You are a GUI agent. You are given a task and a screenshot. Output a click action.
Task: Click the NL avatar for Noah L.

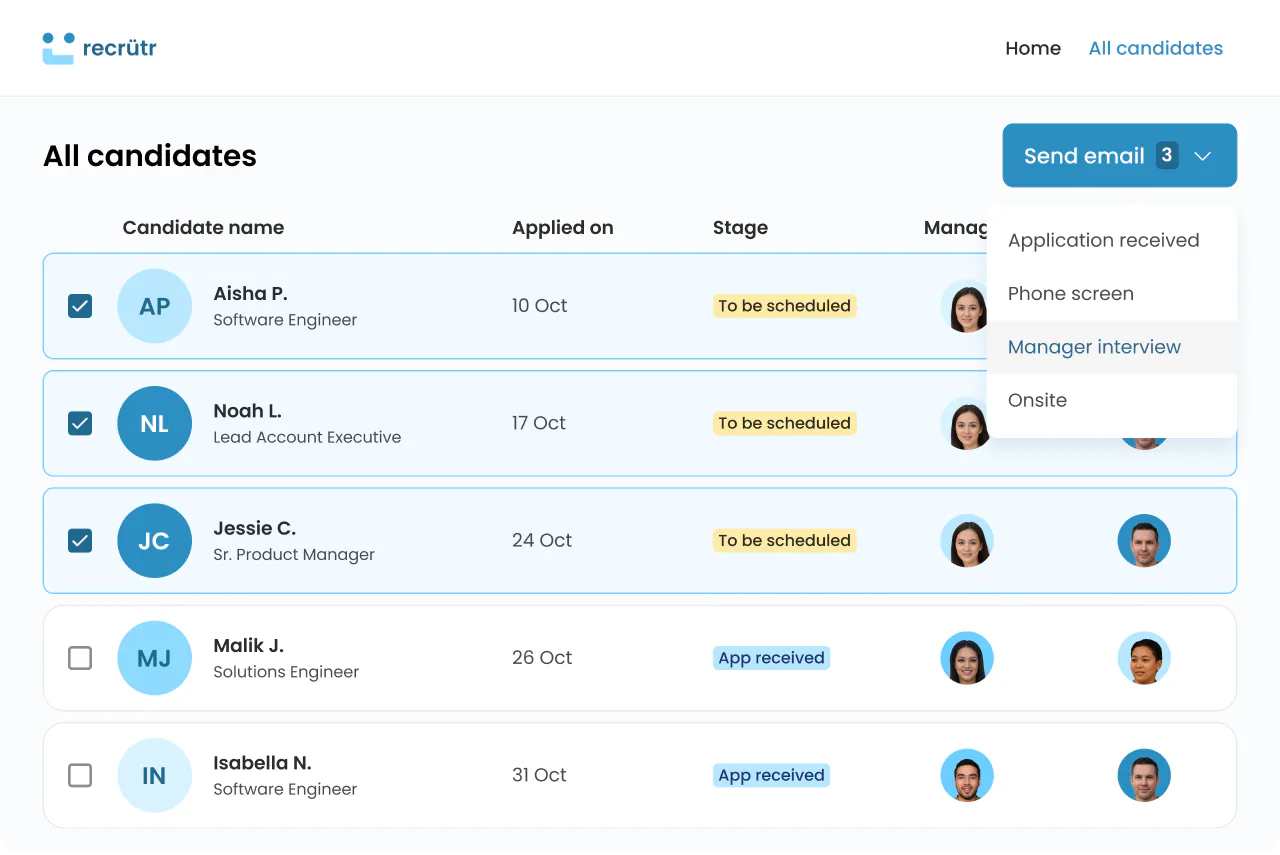(x=154, y=423)
